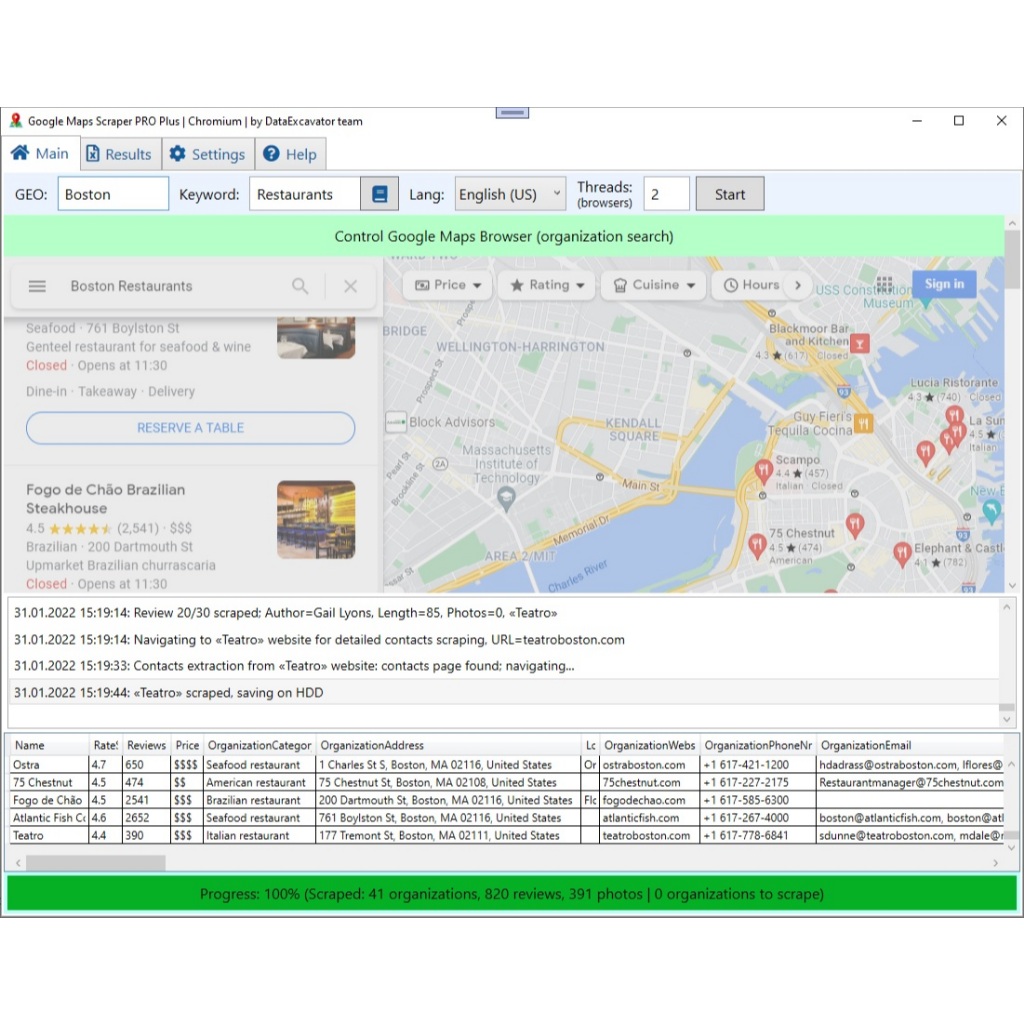Image resolution: width=1024 pixels, height=1024 pixels.
Task: Click the GEO input field
Action: (x=113, y=194)
